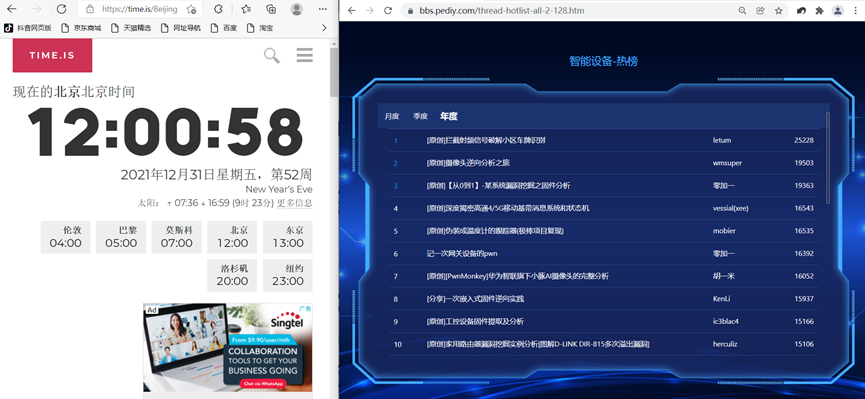Select the 伦敦 04:00 time tile
This screenshot has width=865, height=399.
click(x=65, y=237)
